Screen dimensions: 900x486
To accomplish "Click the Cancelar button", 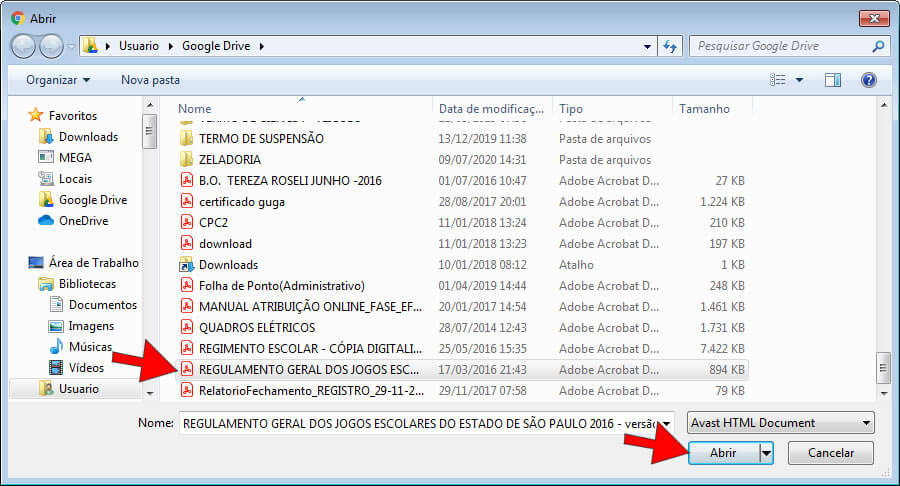I will click(x=830, y=453).
